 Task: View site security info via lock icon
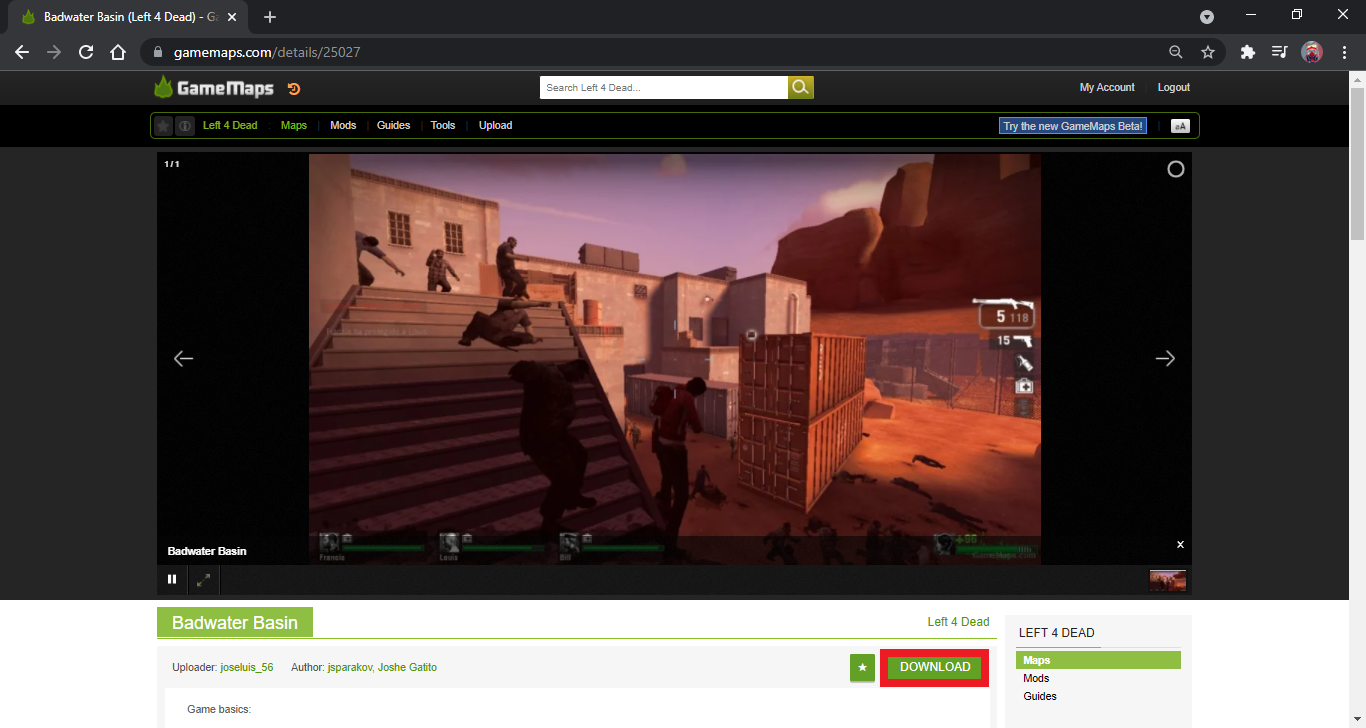point(159,52)
